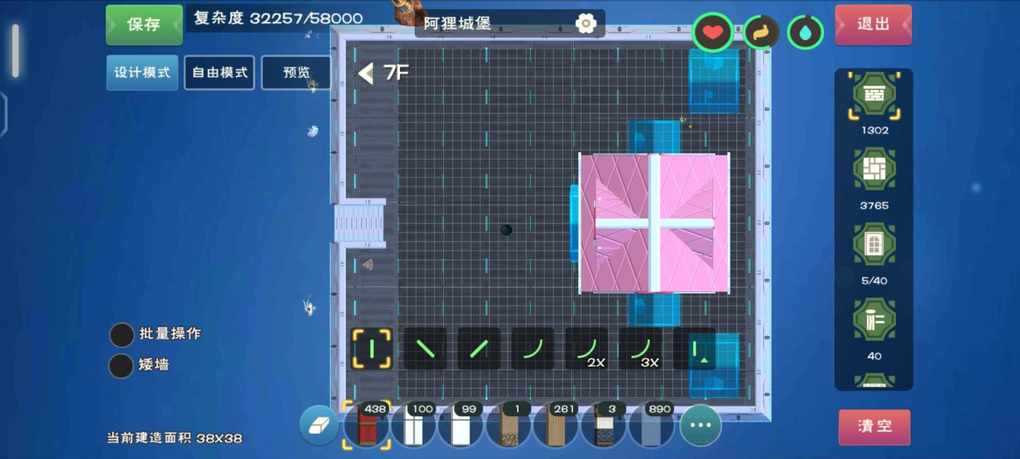The image size is (1020, 459).
Task: Click the green 保存 save button
Action: pyautogui.click(x=144, y=25)
